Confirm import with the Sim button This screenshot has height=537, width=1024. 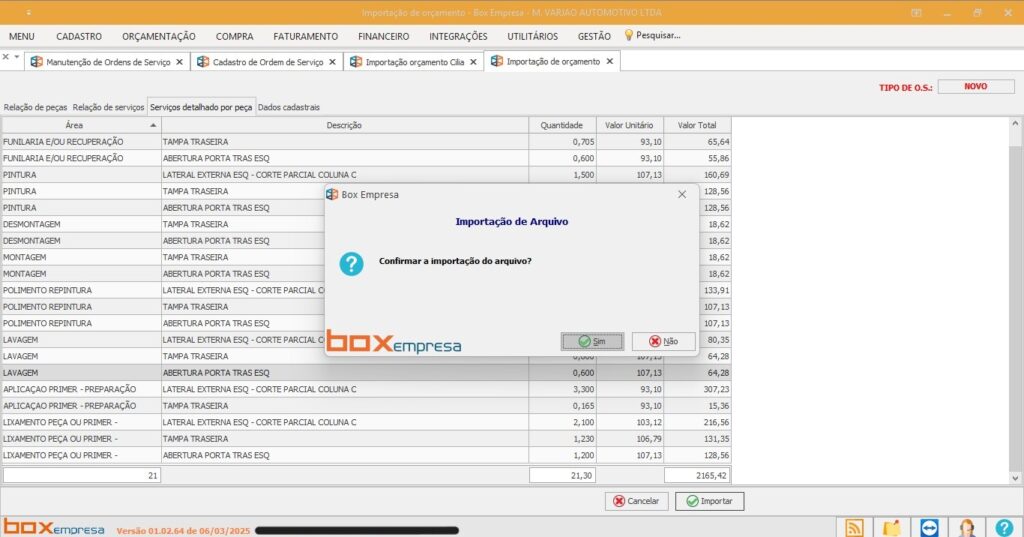click(x=592, y=341)
